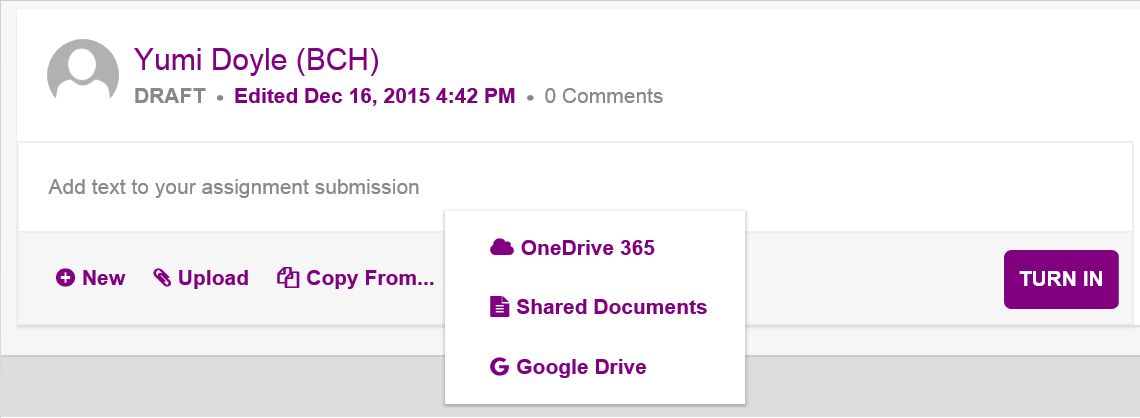This screenshot has width=1140, height=418.
Task: Click the DRAFT status label
Action: 169,97
